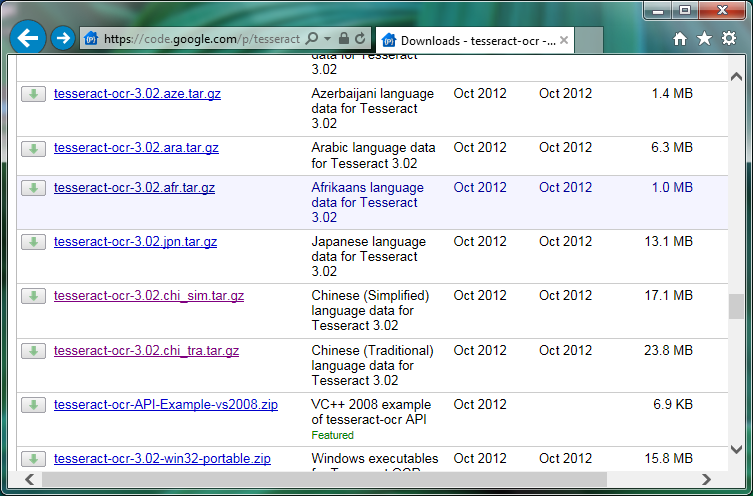Click the horizontal scrollbar left arrow
This screenshot has width=753, height=496.
click(x=29, y=479)
